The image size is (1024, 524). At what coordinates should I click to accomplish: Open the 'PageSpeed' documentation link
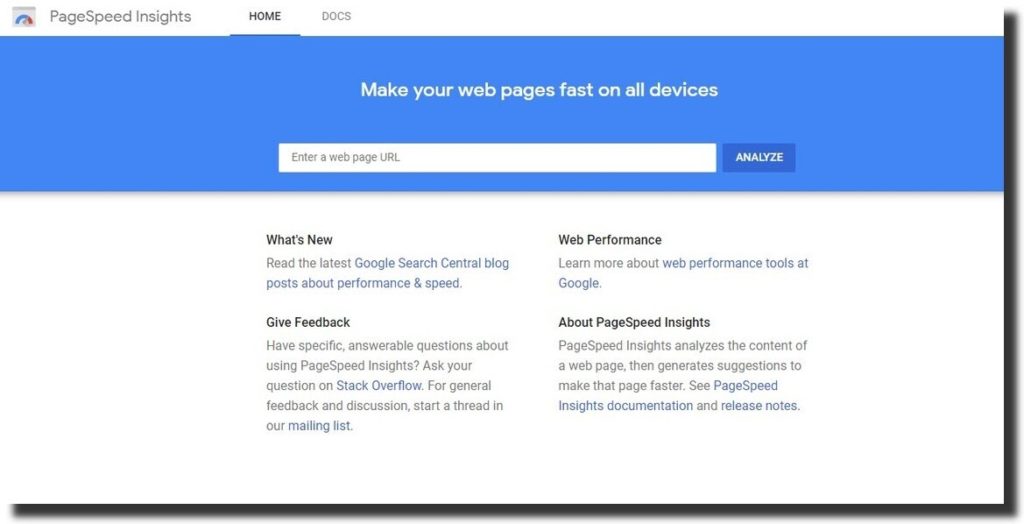(745, 386)
